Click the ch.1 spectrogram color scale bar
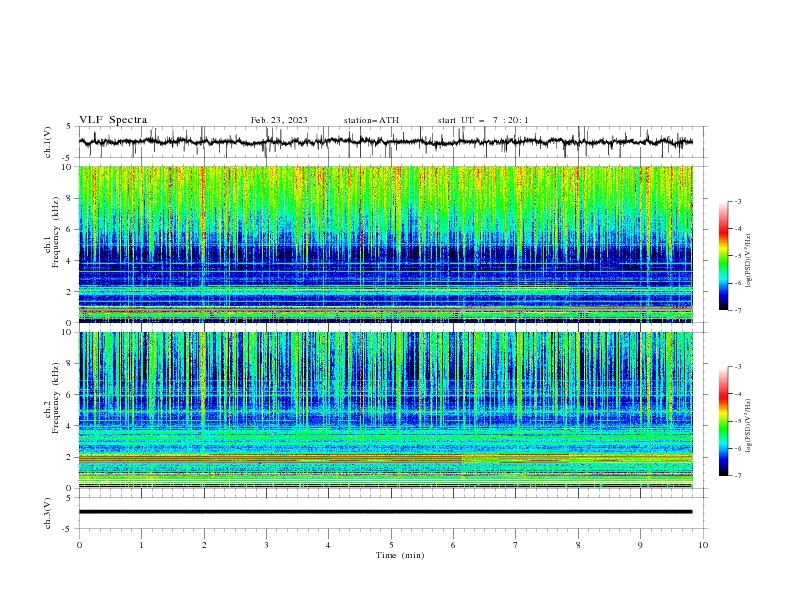The height and width of the screenshot is (612, 792). pos(723,256)
